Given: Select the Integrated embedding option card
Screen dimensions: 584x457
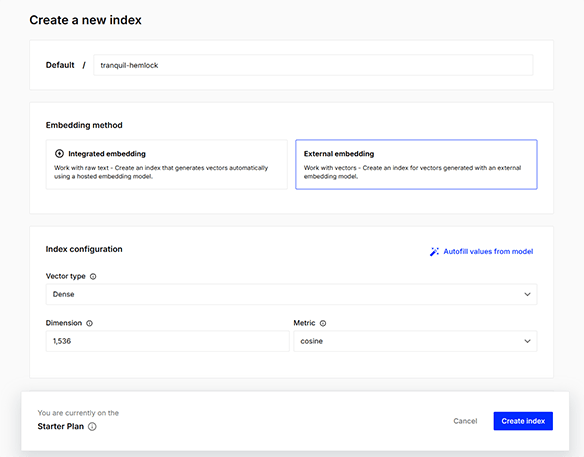Looking at the screenshot, I should (x=166, y=164).
